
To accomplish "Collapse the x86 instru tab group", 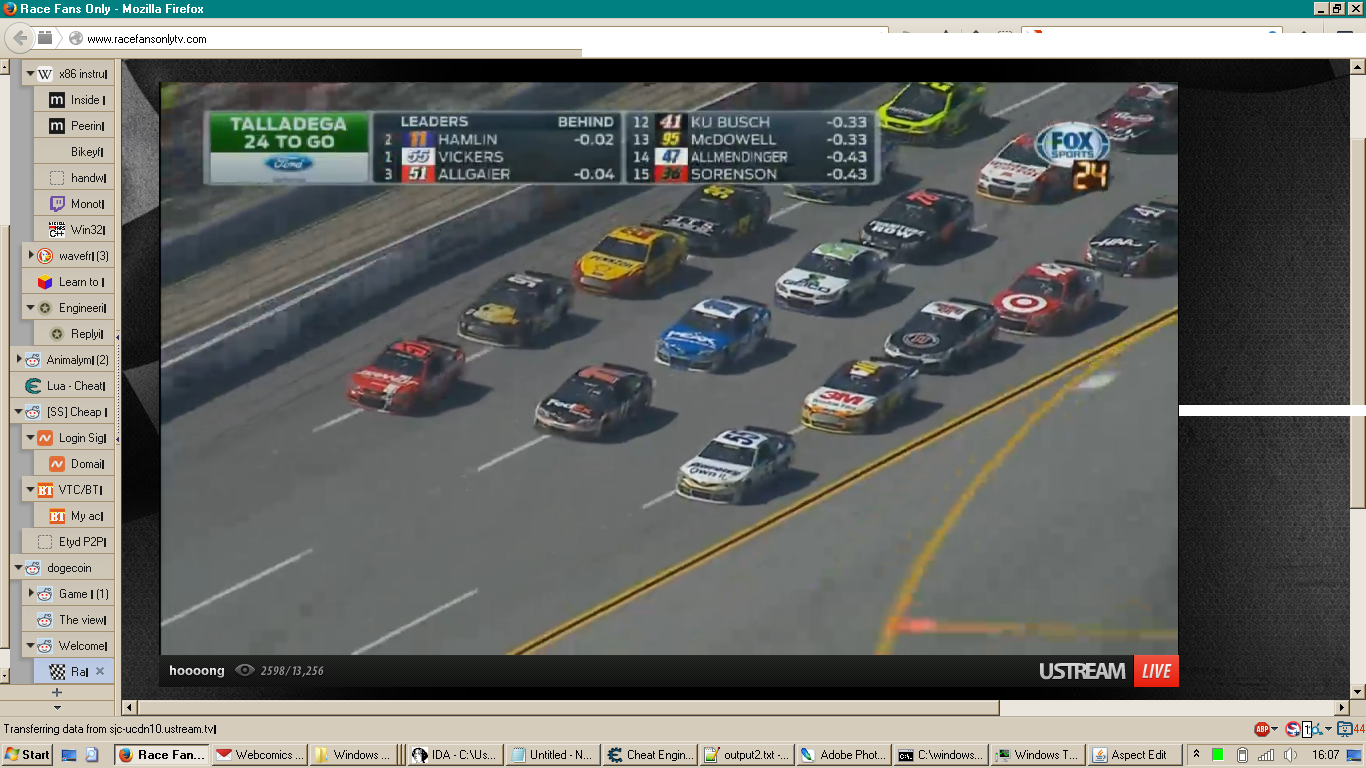I will pyautogui.click(x=30, y=74).
